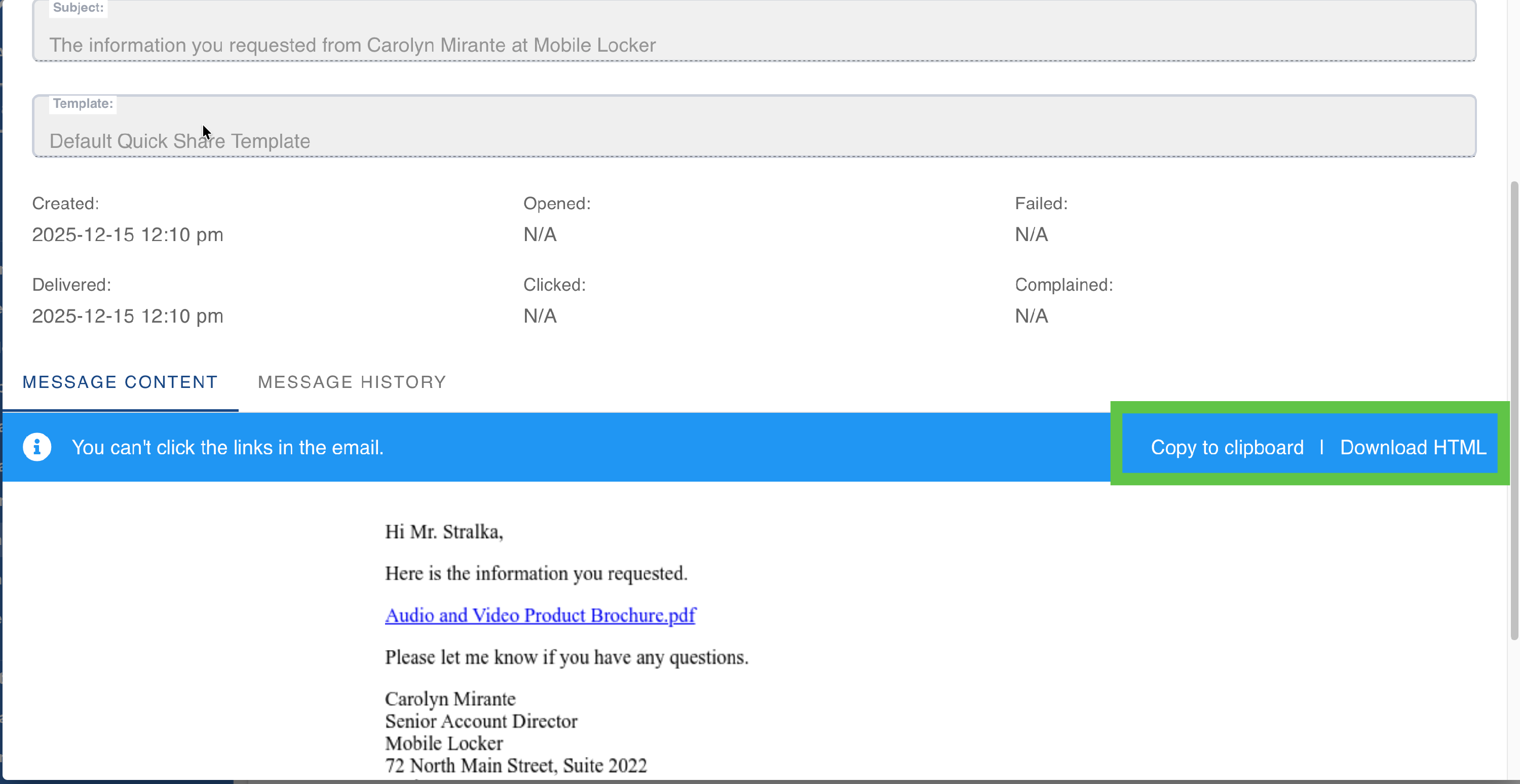Click the Opened N/A value
This screenshot has width=1520, height=784.
(x=539, y=235)
